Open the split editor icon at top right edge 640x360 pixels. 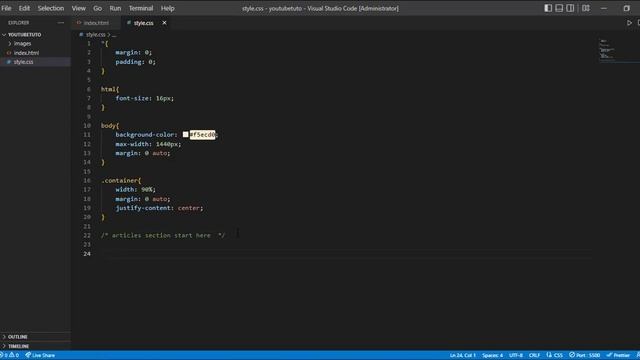pos(638,23)
